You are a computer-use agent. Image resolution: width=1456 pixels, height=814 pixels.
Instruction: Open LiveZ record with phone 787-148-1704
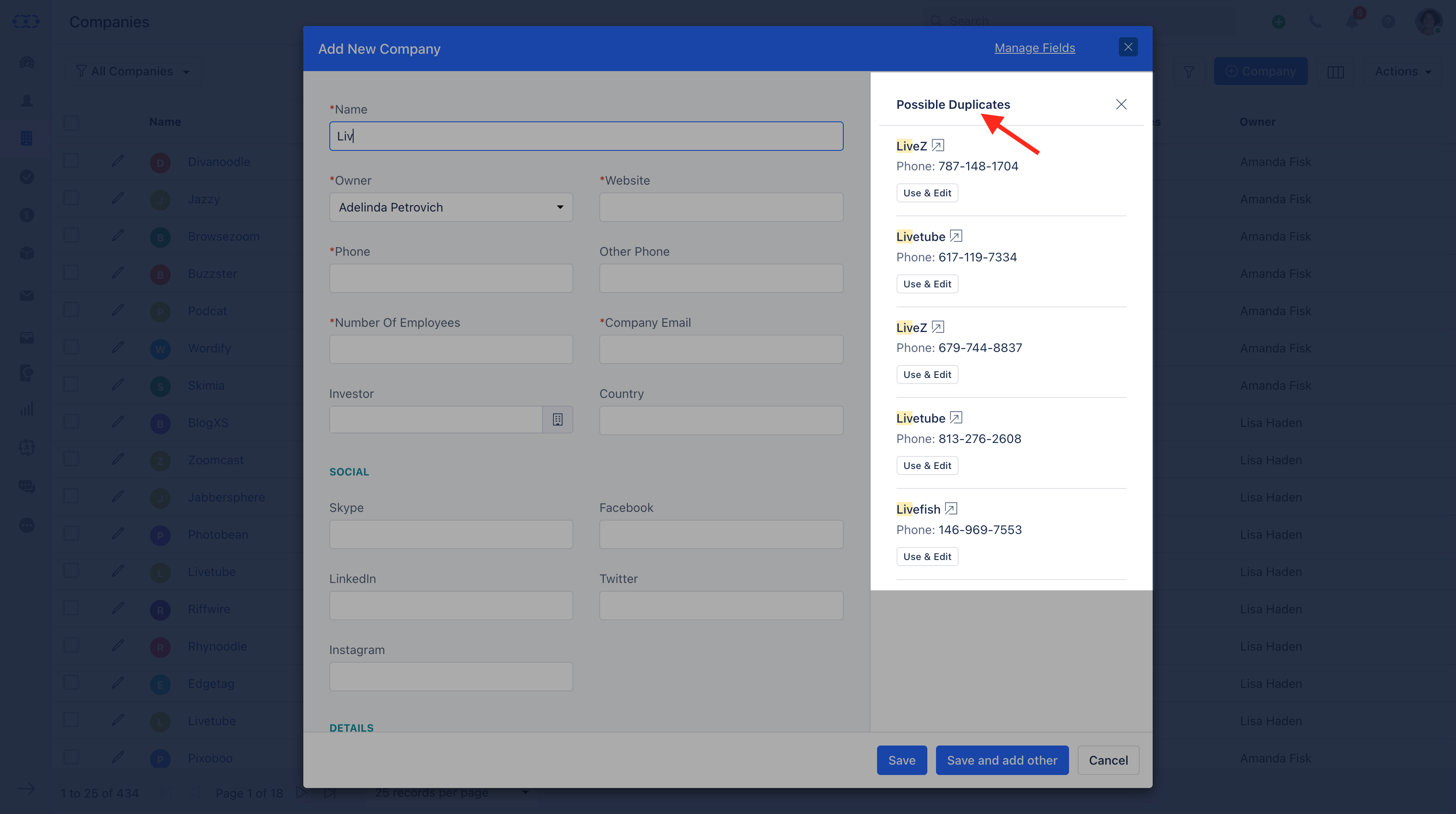pos(938,146)
